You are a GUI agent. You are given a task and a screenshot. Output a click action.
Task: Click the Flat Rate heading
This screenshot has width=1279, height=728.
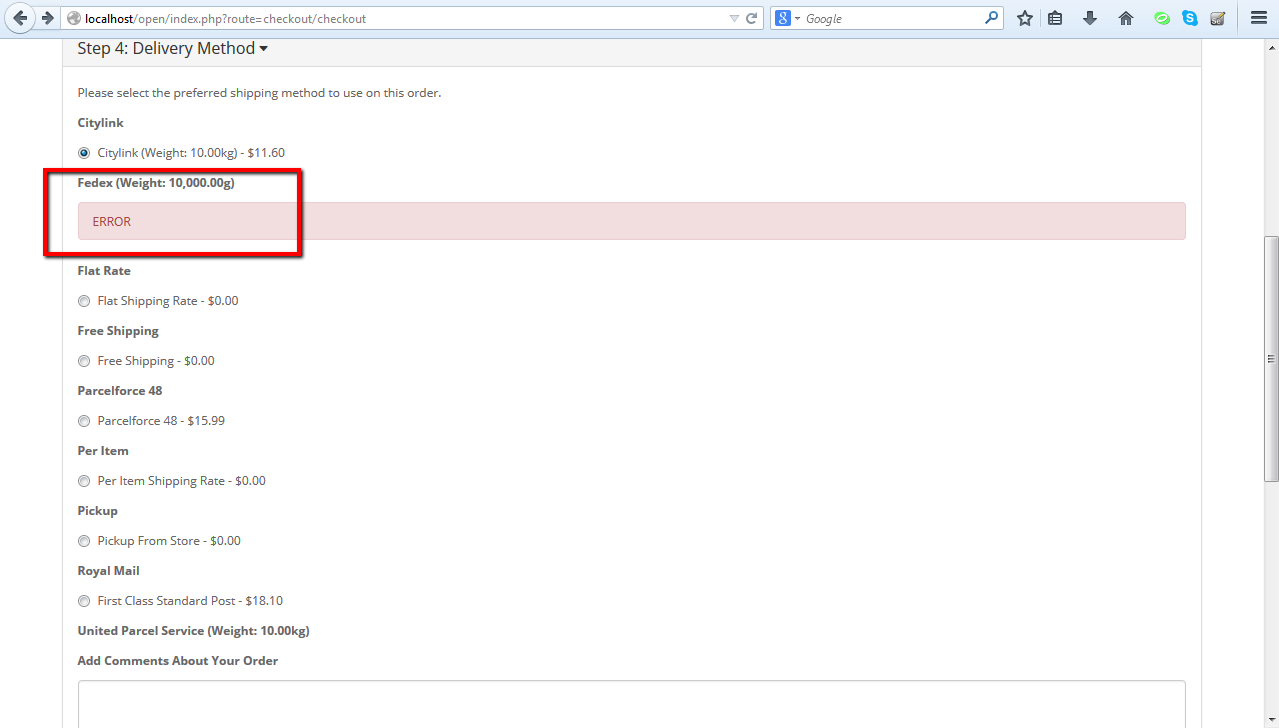click(104, 271)
